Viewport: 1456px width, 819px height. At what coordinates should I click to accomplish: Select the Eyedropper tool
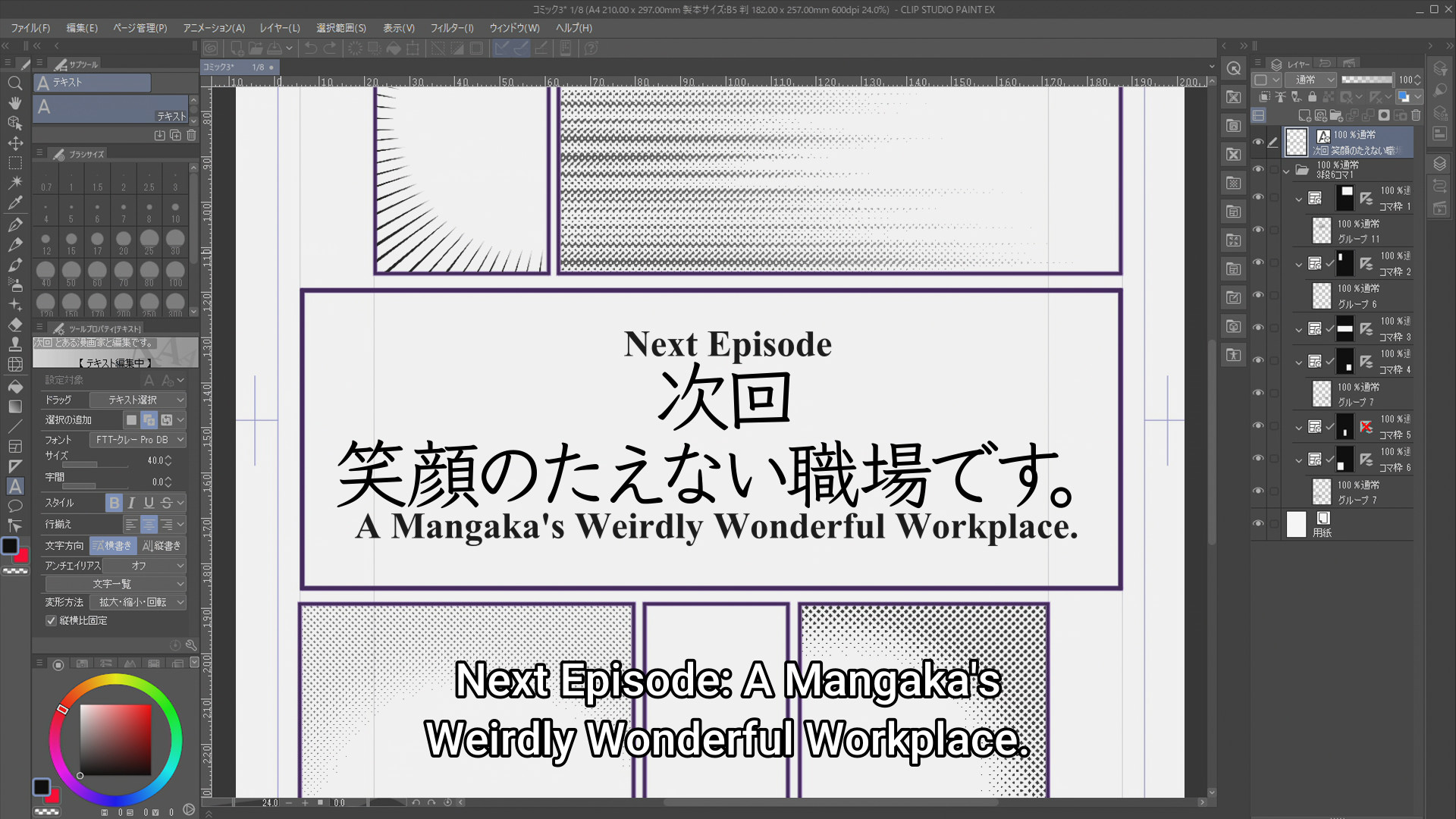tap(14, 203)
